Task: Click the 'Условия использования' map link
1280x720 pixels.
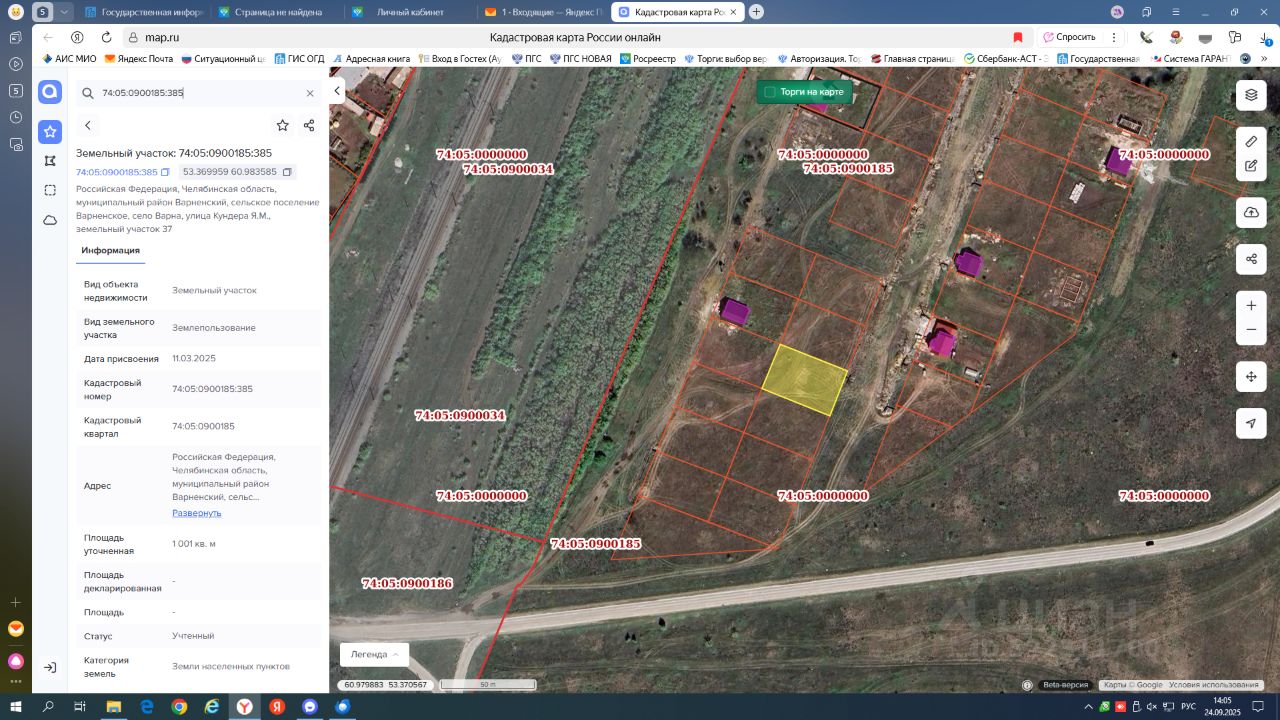Action: tap(1214, 685)
